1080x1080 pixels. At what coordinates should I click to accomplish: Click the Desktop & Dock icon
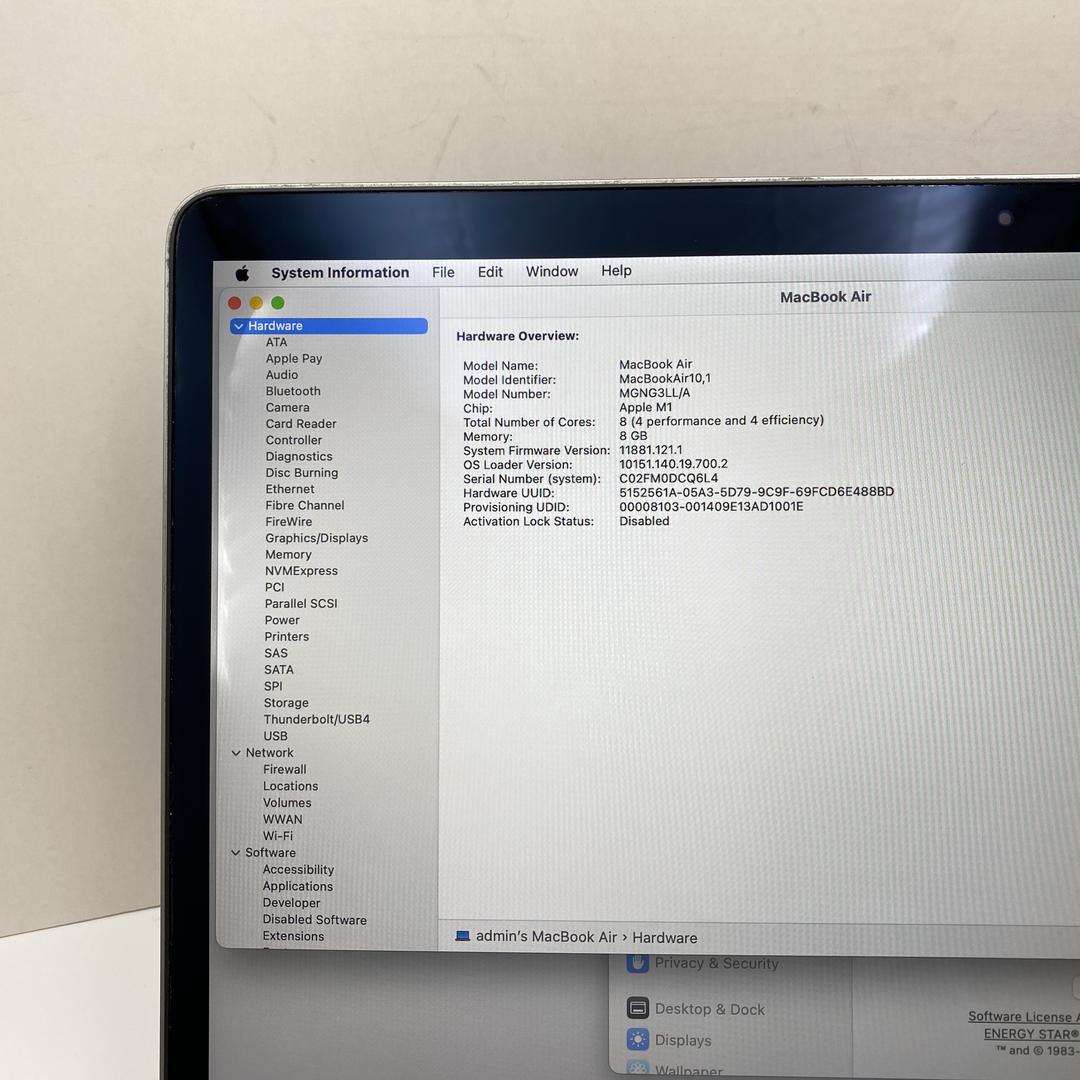(x=638, y=1008)
